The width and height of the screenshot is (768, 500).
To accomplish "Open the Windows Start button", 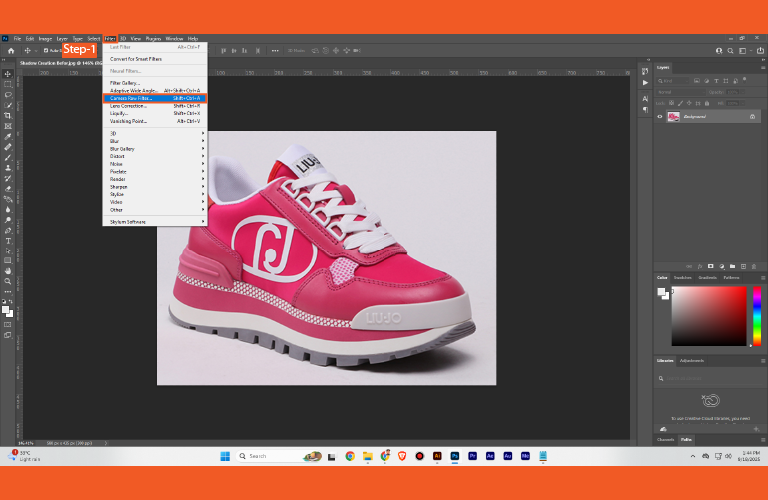I will [225, 455].
